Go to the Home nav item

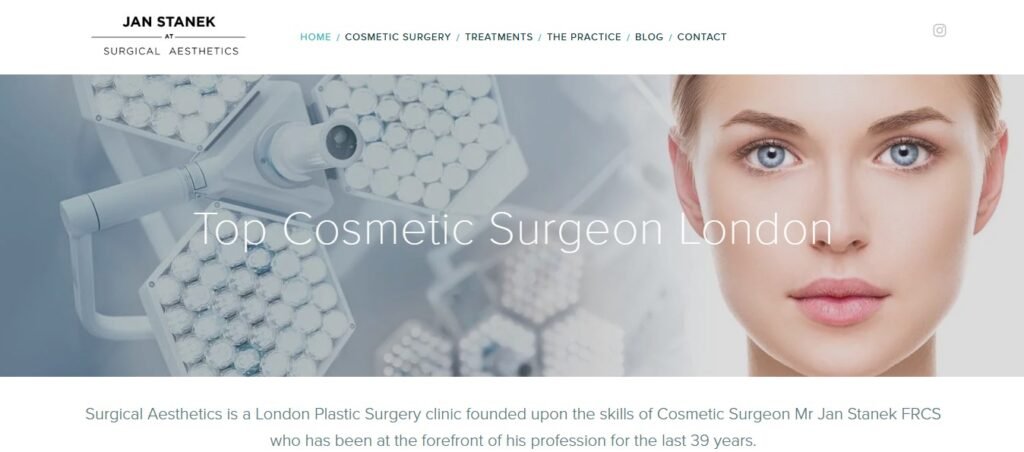(x=315, y=37)
